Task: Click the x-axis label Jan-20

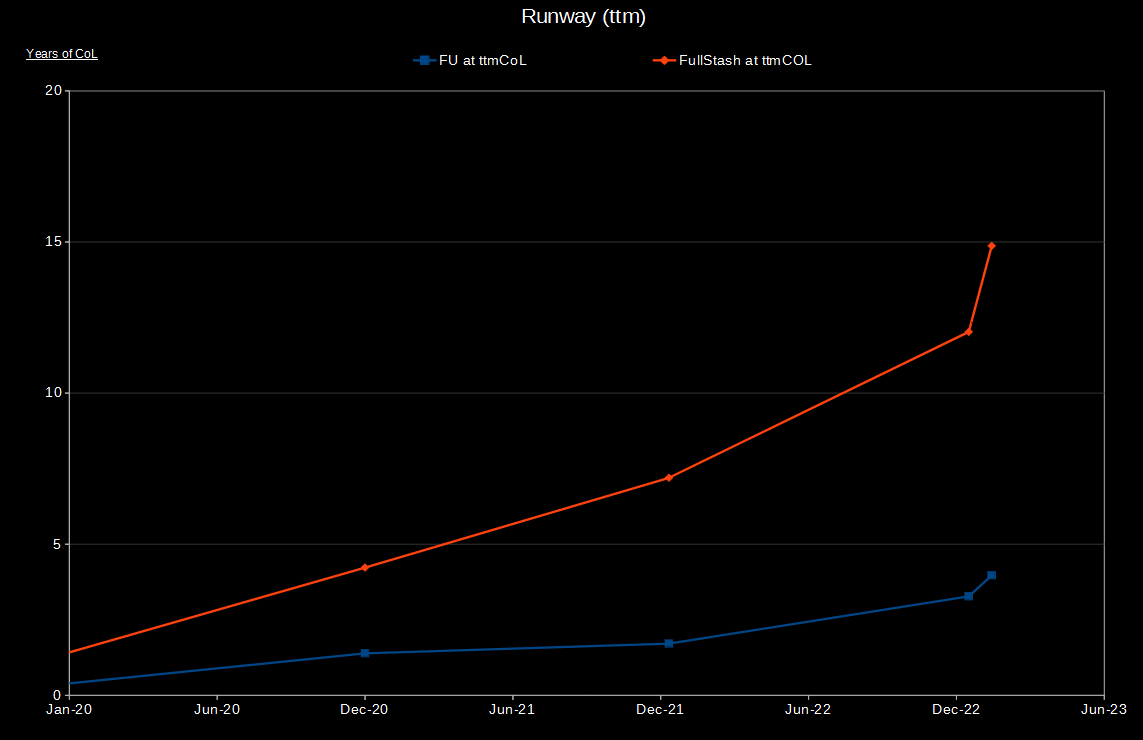Action: [69, 709]
